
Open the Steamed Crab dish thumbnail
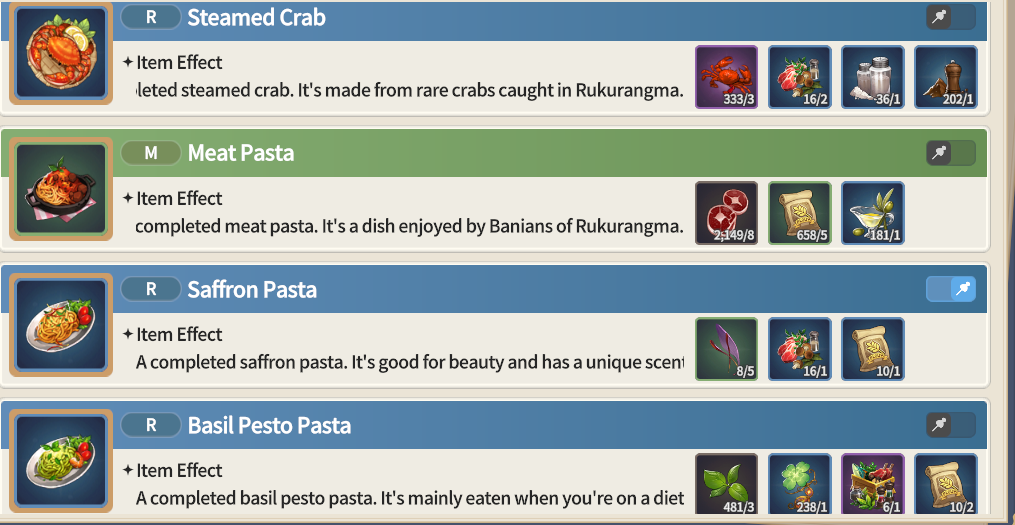tap(61, 52)
